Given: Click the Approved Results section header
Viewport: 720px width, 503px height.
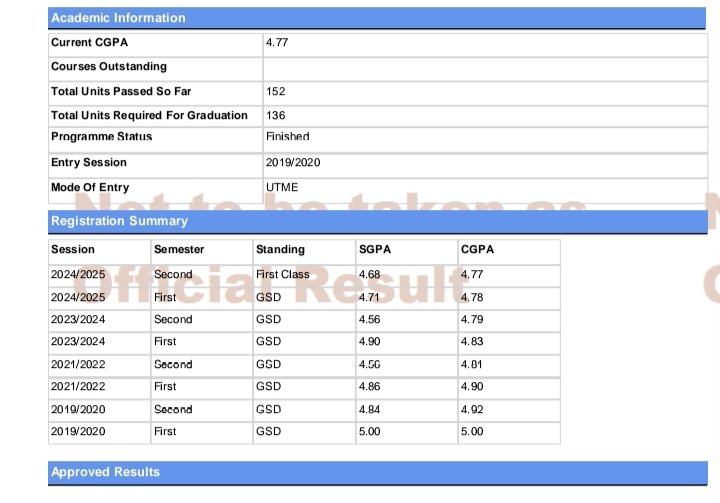Looking at the screenshot, I should tap(378, 473).
